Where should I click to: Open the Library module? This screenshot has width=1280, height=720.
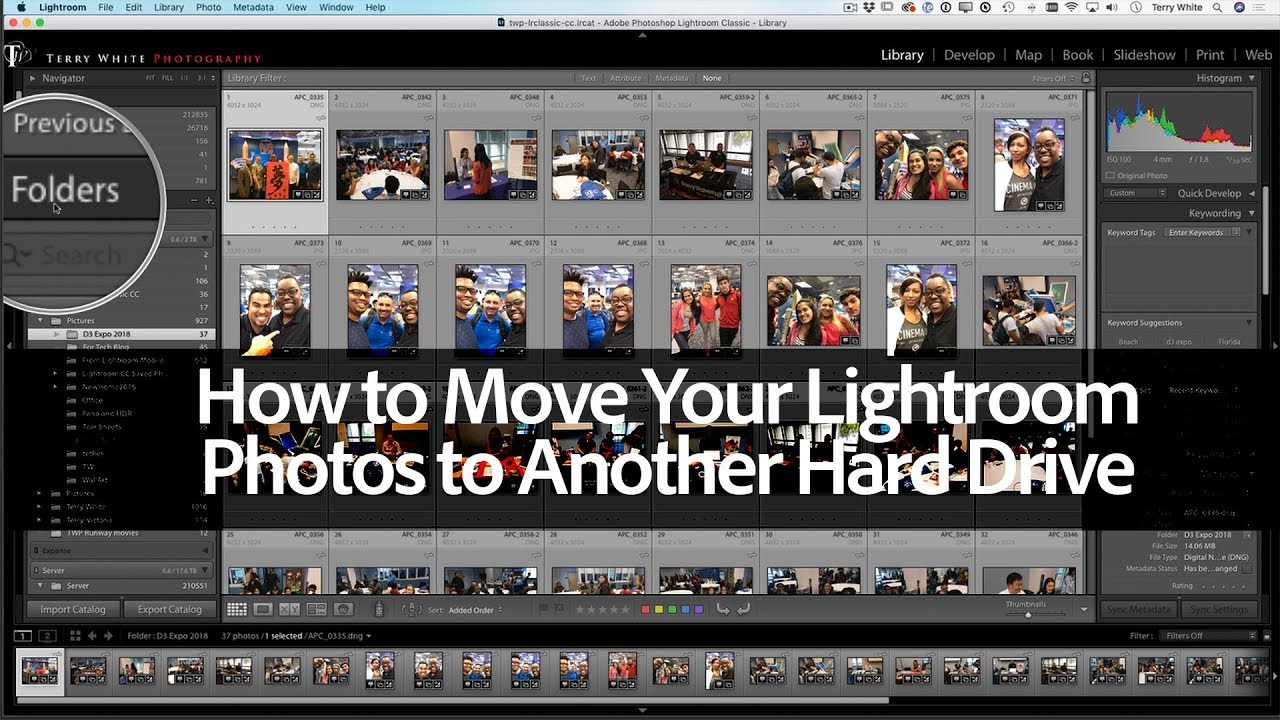tap(902, 55)
